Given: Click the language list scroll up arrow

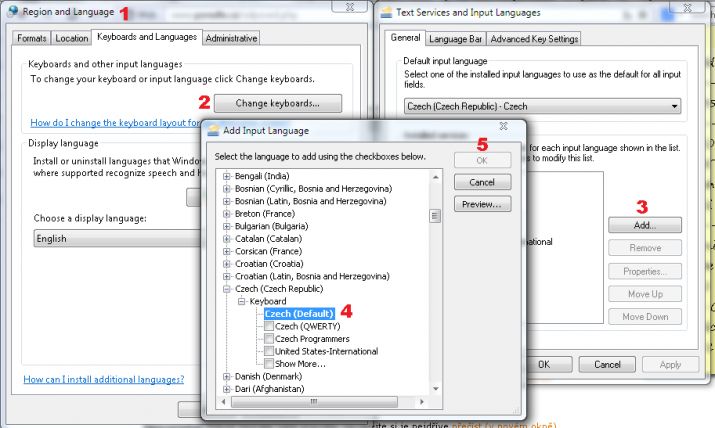Looking at the screenshot, I should (x=435, y=177).
